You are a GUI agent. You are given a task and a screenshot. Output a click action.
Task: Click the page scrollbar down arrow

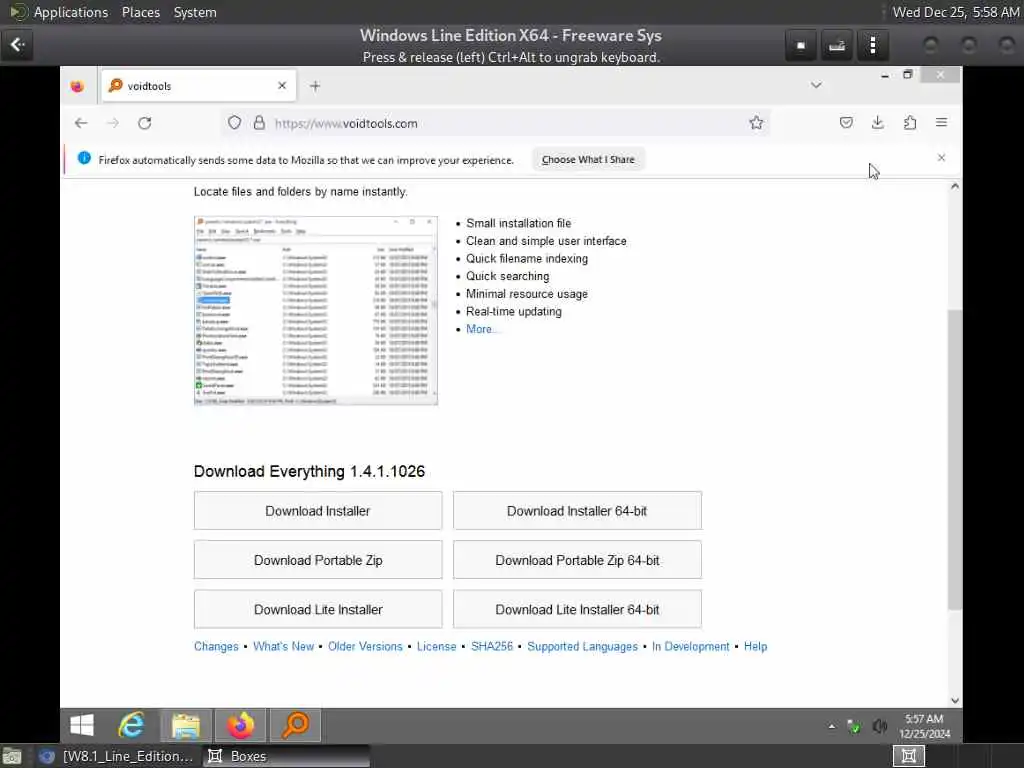(x=955, y=700)
